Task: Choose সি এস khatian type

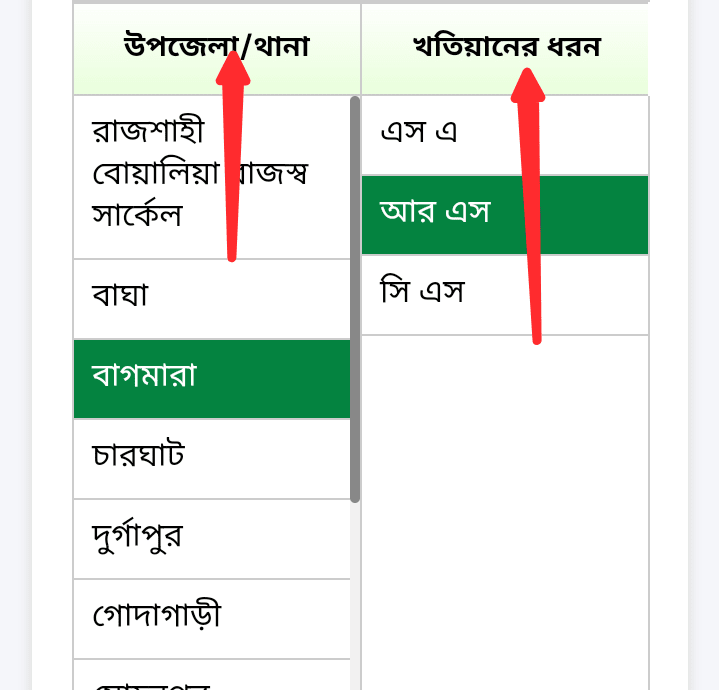Action: (505, 295)
